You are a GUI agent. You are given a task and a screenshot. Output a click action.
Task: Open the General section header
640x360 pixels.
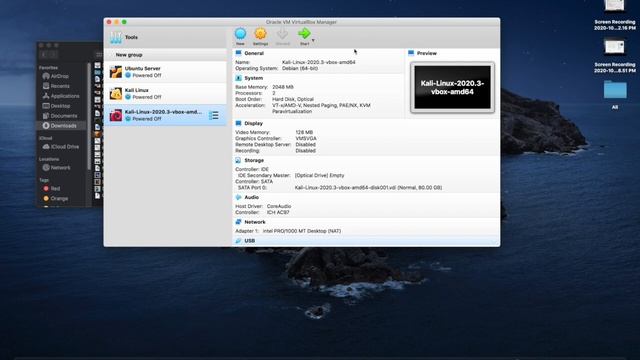click(x=254, y=53)
